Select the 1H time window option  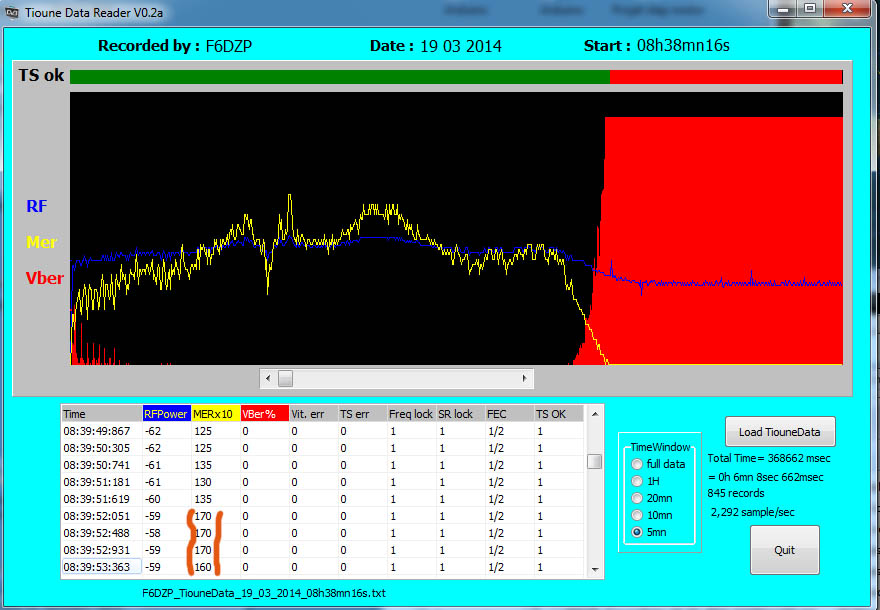[637, 481]
